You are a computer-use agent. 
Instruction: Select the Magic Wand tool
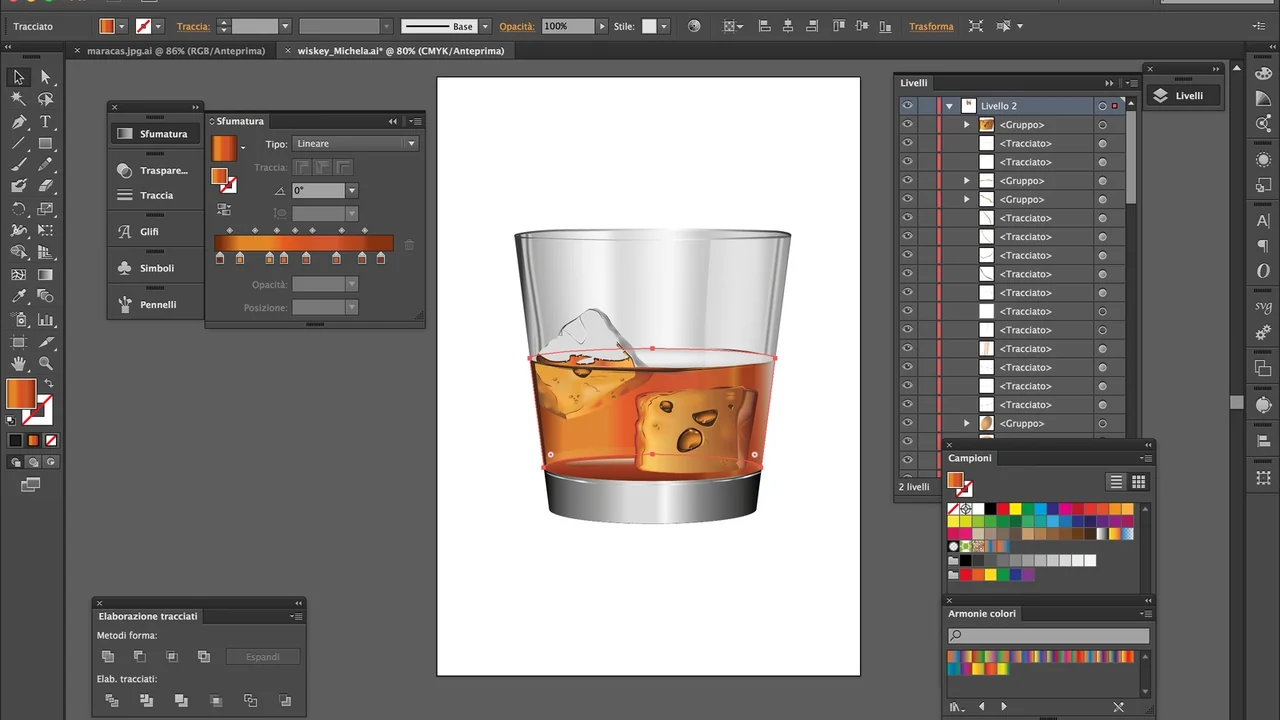[19, 99]
